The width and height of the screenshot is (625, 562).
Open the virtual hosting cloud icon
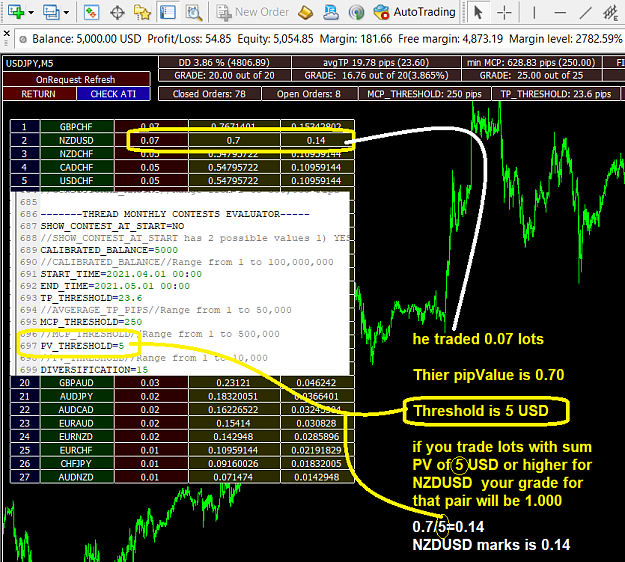tap(330, 13)
